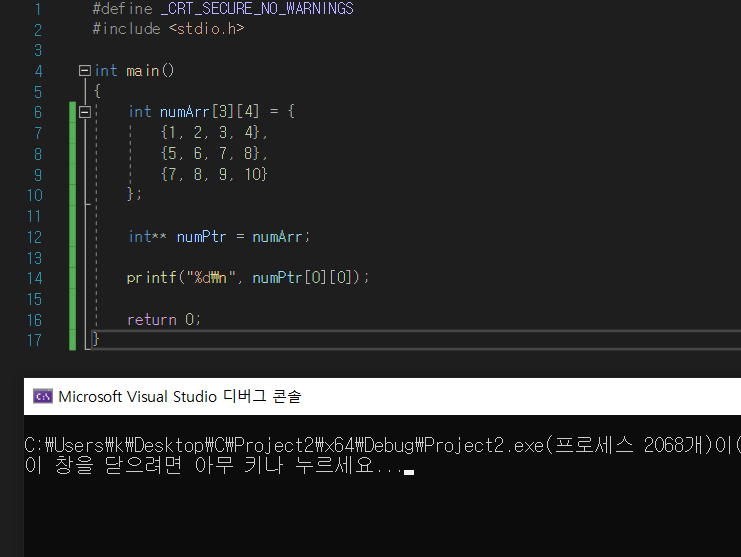The height and width of the screenshot is (557, 741).
Task: Click line number 14 in the gutter
Action: [34, 278]
